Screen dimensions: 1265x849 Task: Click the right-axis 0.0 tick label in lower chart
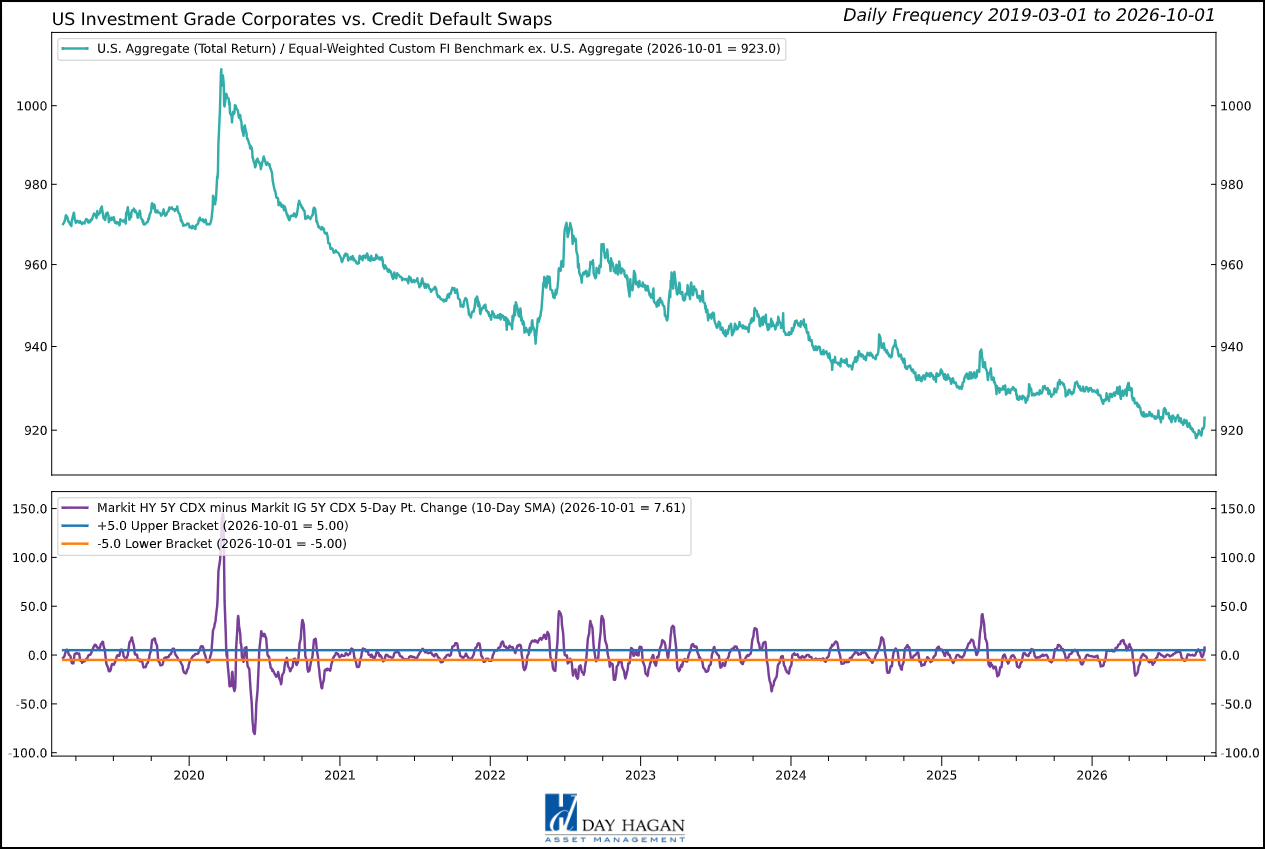(x=1232, y=655)
